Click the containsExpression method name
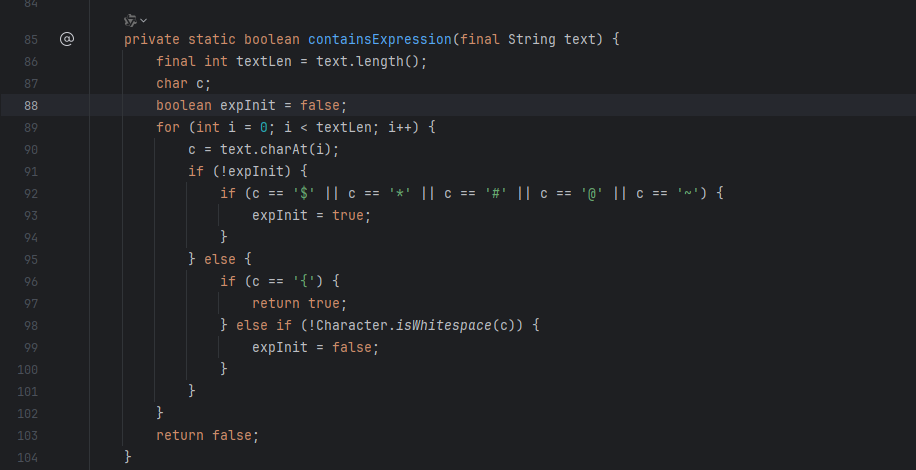The width and height of the screenshot is (916, 470). tap(379, 40)
